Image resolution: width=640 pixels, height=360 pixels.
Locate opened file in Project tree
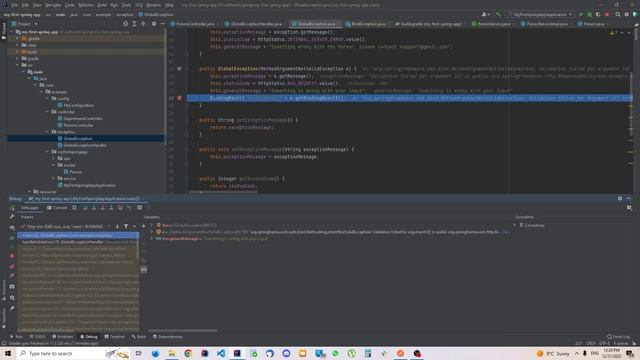tap(125, 24)
